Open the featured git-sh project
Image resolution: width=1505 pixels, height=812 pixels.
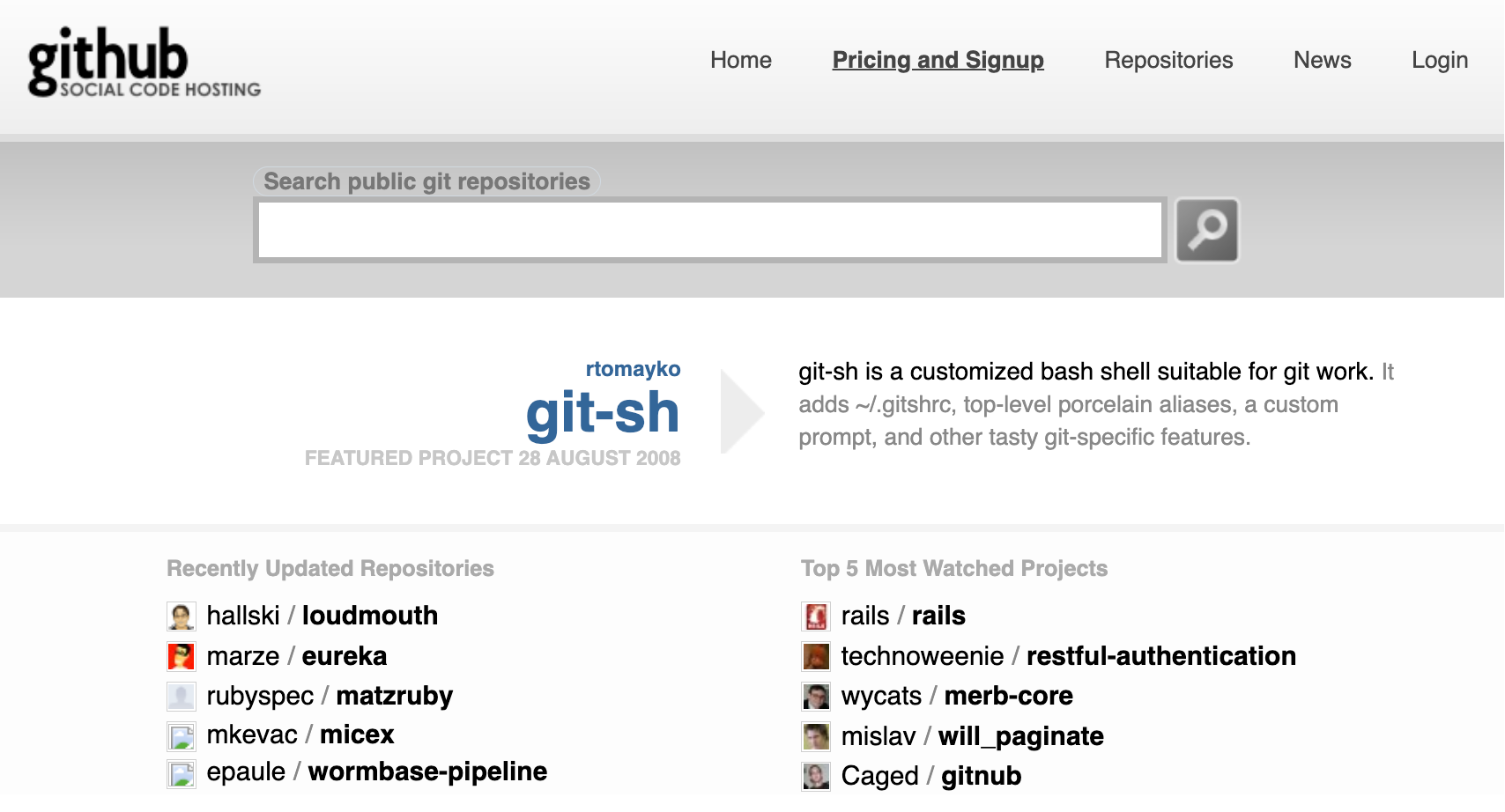click(603, 413)
